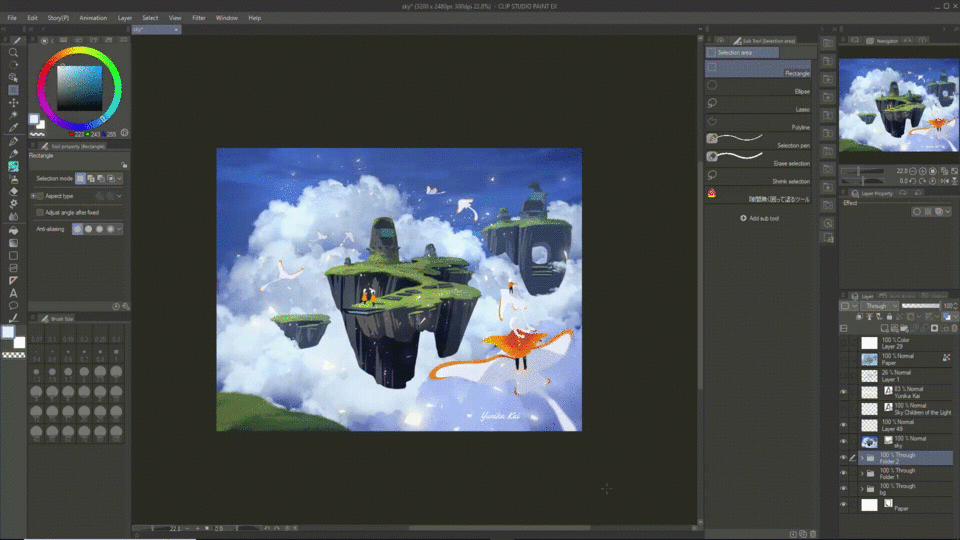This screenshot has height=540, width=960.
Task: Open the Filter menu
Action: tap(199, 18)
